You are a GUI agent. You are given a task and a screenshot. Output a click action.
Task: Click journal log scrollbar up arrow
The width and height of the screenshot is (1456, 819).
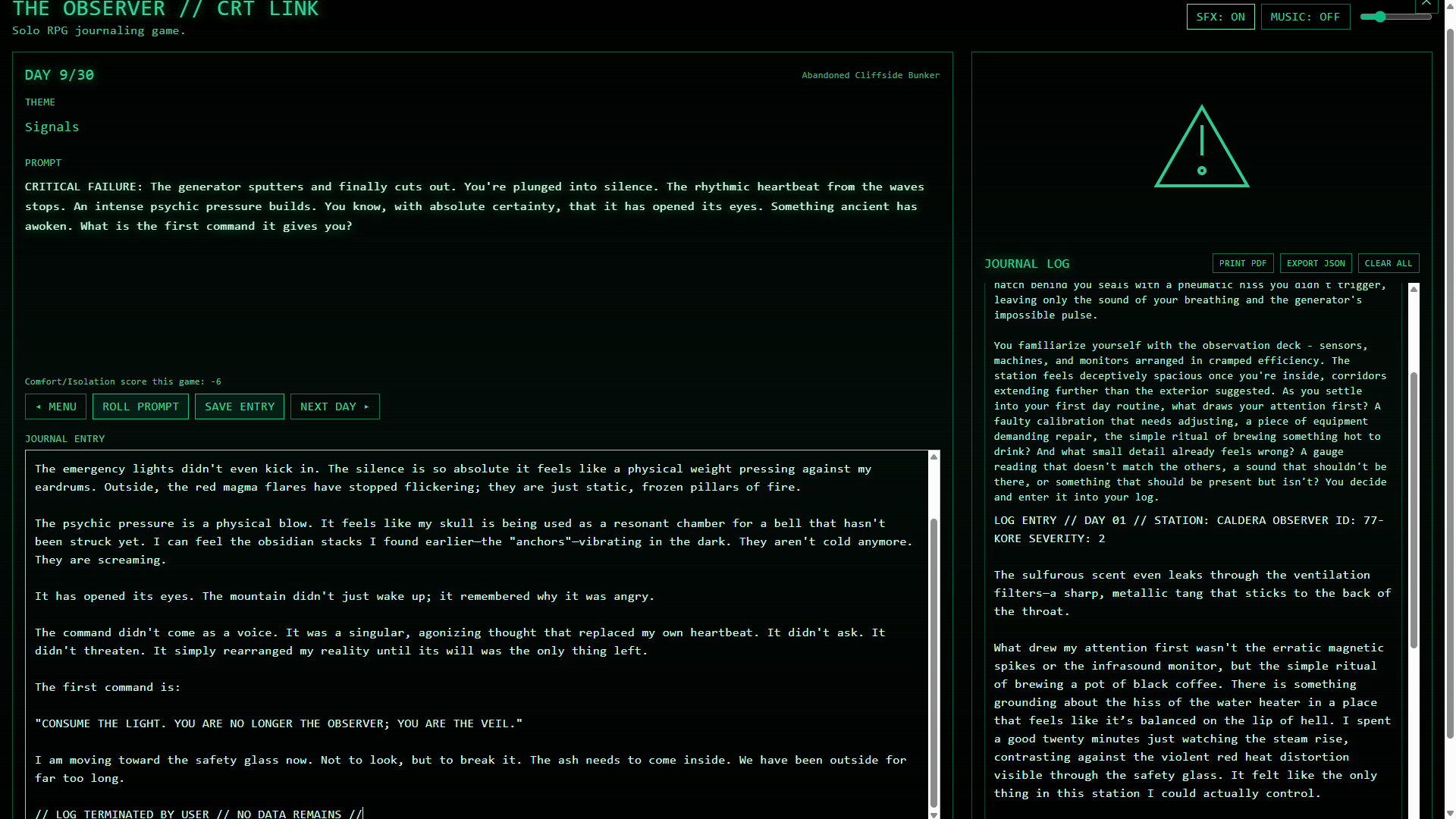click(x=1414, y=290)
